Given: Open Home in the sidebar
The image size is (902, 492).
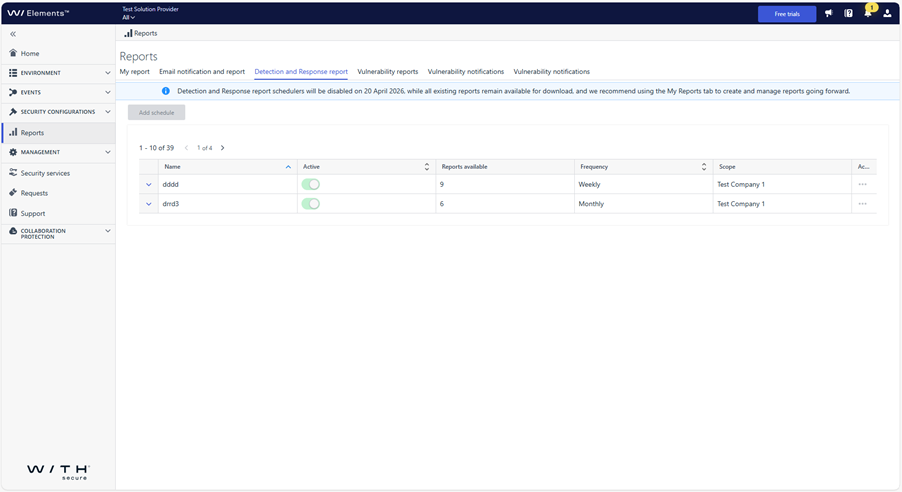Looking at the screenshot, I should point(30,54).
